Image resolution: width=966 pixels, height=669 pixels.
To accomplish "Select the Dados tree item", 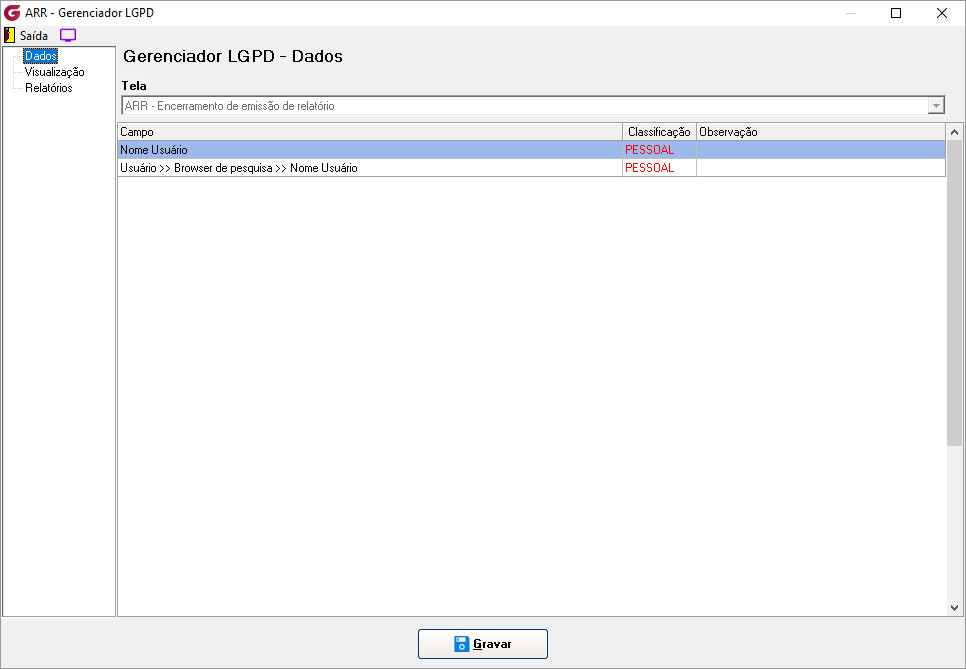I will click(x=41, y=56).
